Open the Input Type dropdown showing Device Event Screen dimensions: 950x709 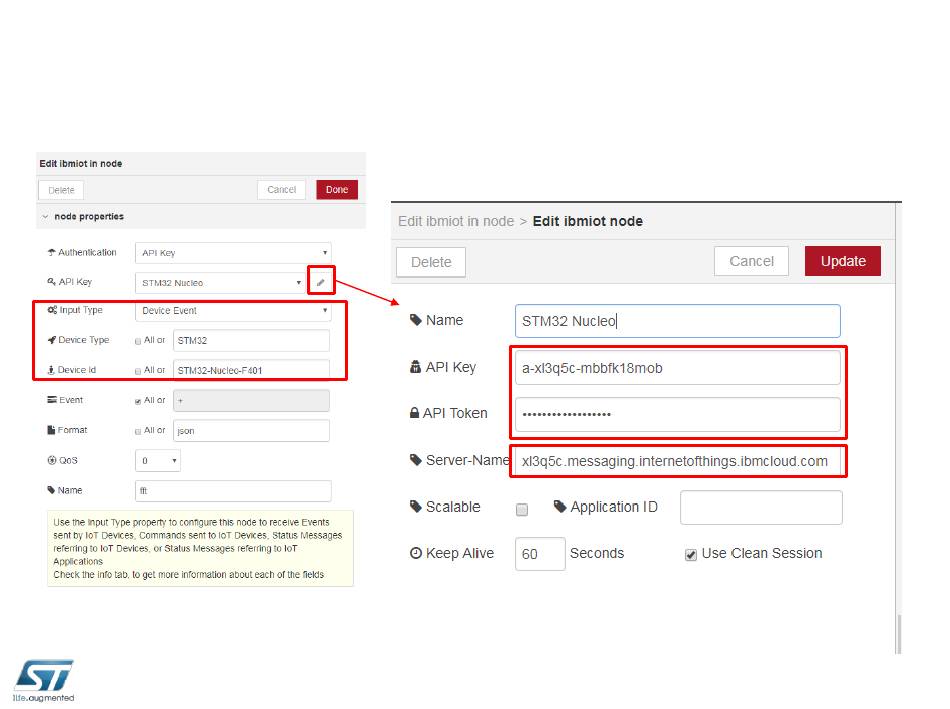(233, 310)
